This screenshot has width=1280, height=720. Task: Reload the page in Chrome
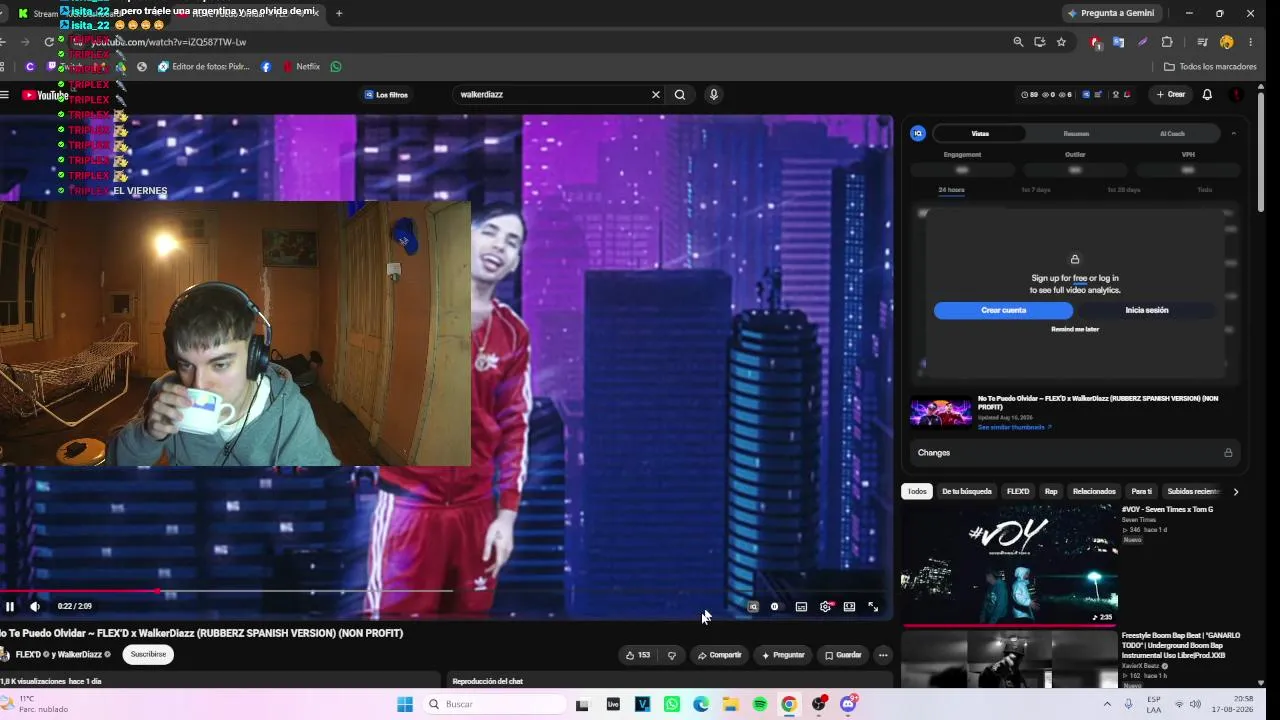point(48,42)
